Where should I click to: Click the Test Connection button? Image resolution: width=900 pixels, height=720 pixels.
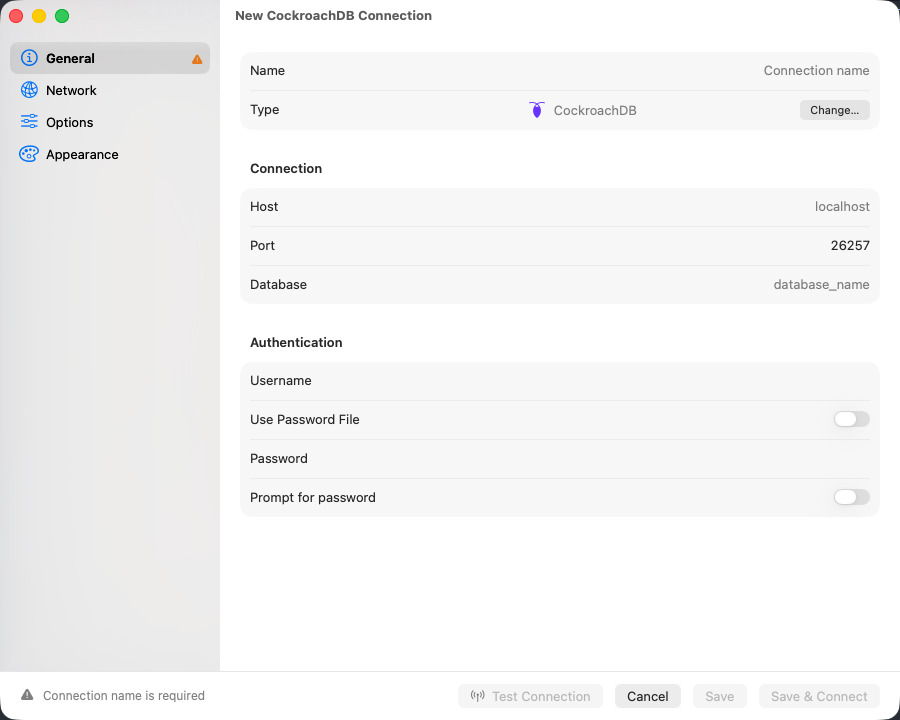530,696
